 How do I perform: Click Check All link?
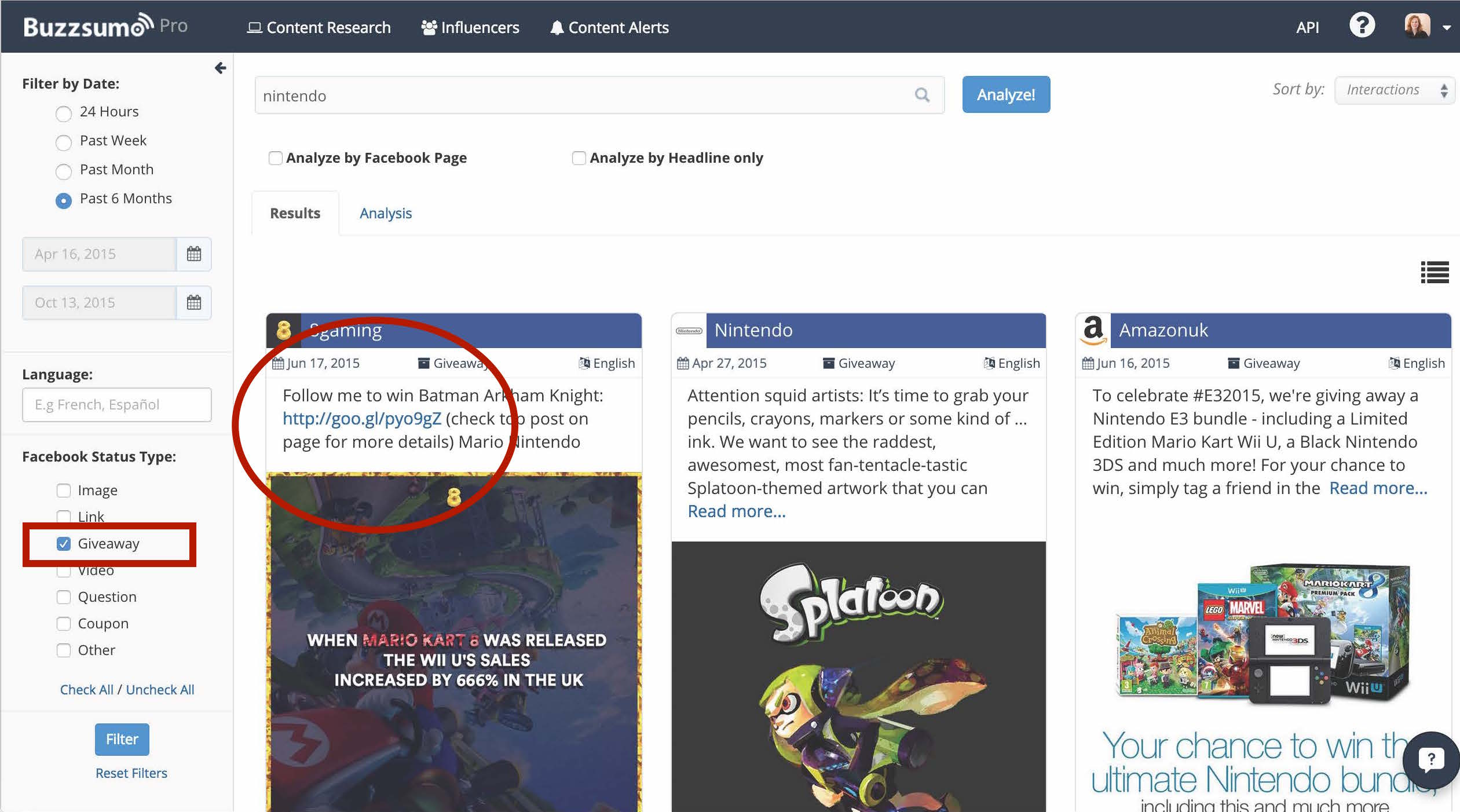[86, 690]
